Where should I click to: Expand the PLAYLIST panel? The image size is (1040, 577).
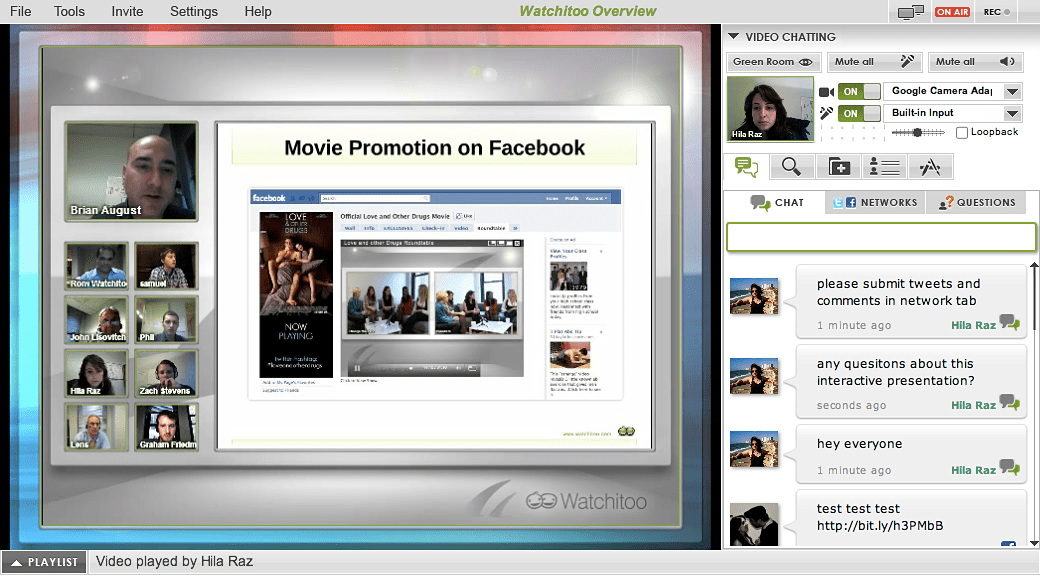(x=44, y=562)
